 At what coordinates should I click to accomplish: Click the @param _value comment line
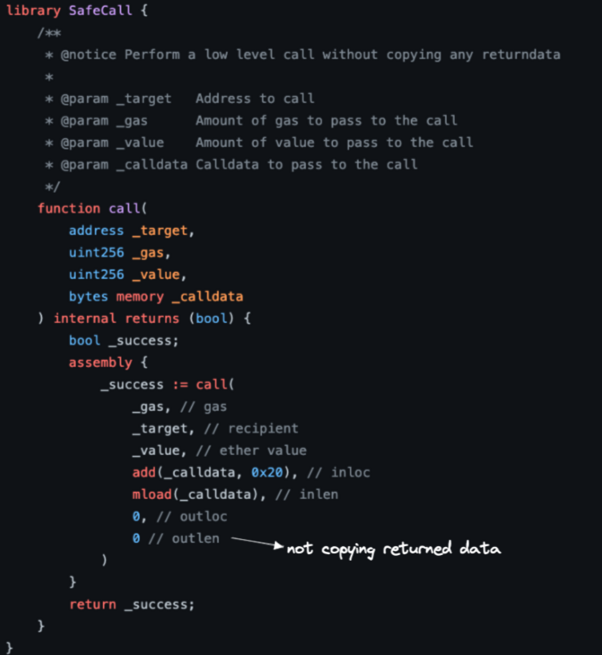259,142
